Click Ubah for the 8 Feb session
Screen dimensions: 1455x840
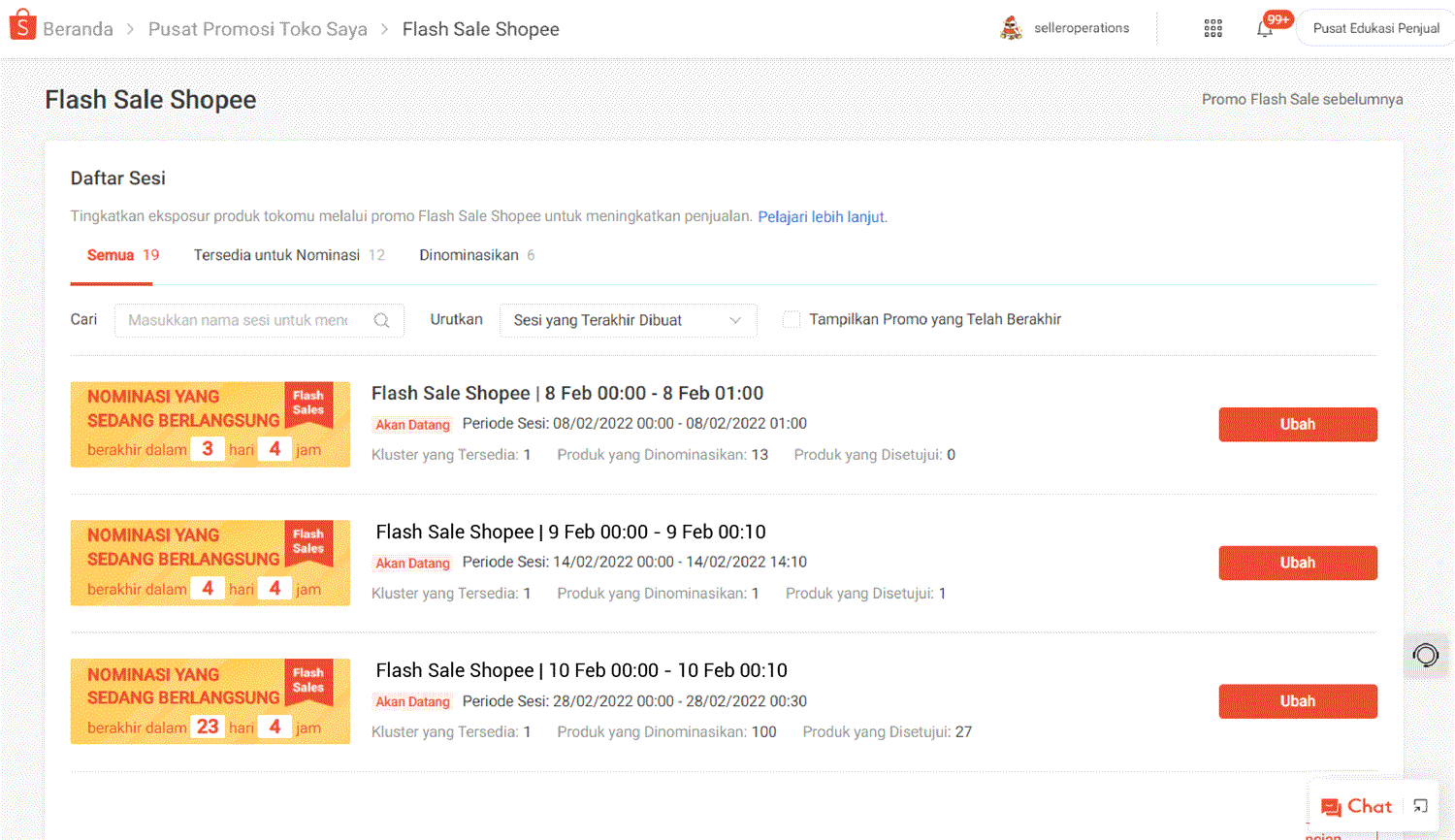pyautogui.click(x=1297, y=424)
